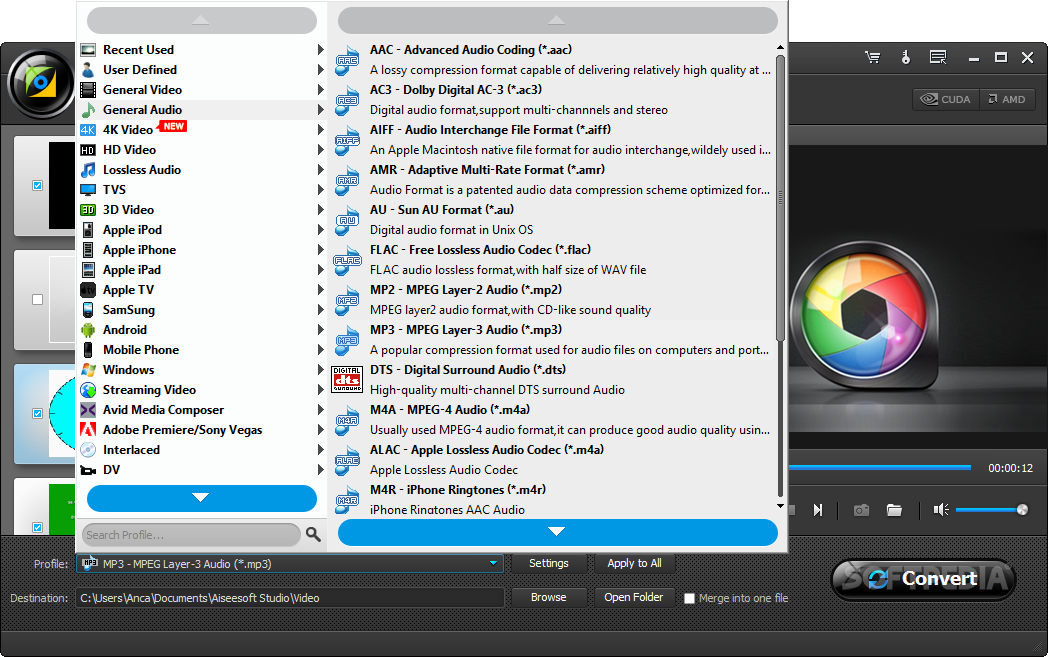Expand the HD Video submenu arrow
This screenshot has height=657, width=1048.
pos(321,150)
